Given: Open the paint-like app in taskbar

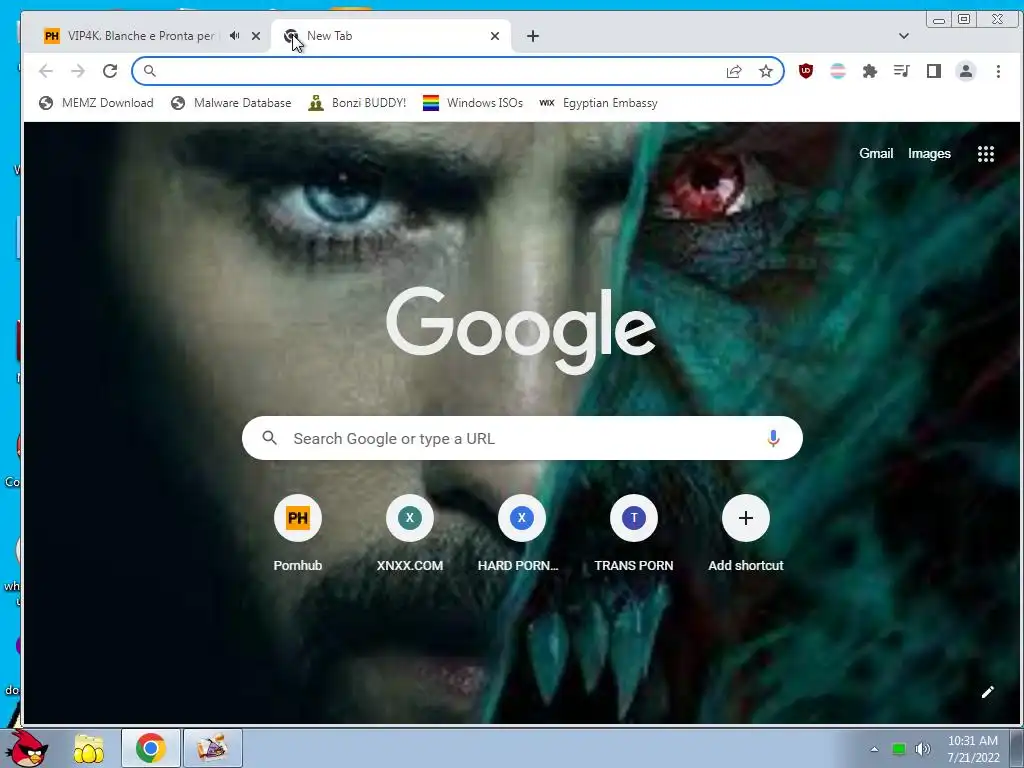Looking at the screenshot, I should [x=212, y=748].
